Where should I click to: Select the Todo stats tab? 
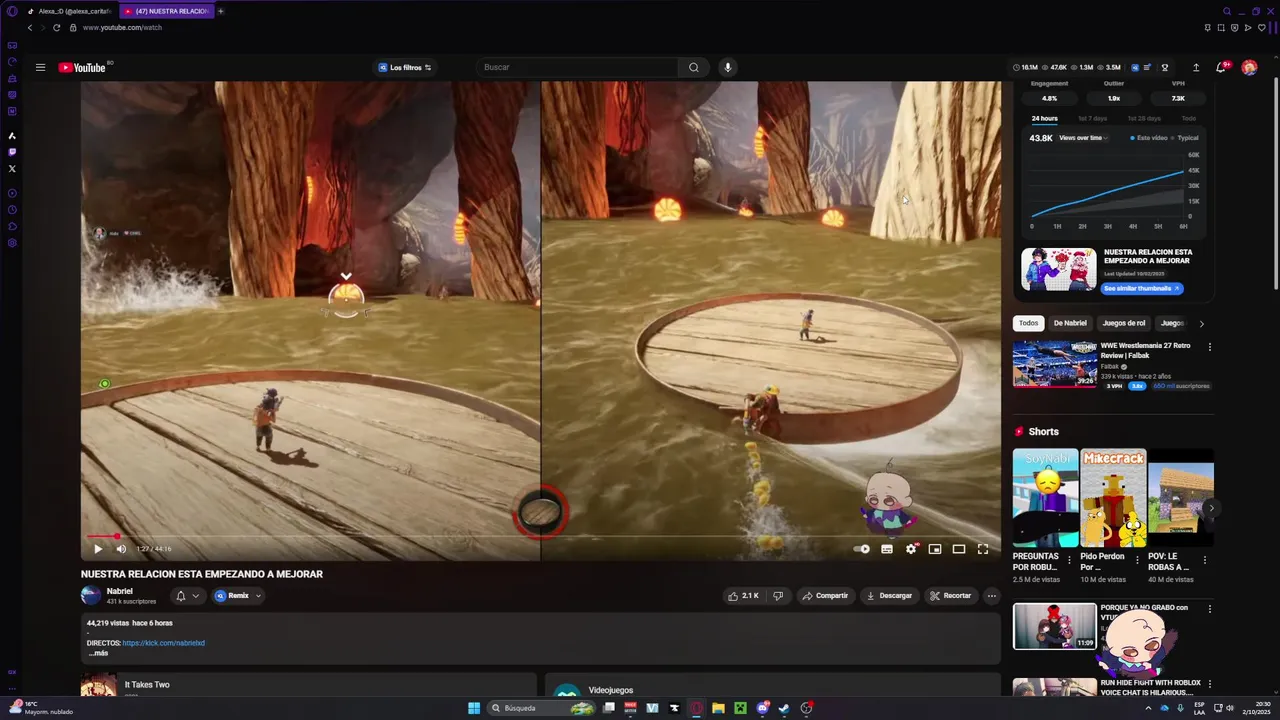1188,118
